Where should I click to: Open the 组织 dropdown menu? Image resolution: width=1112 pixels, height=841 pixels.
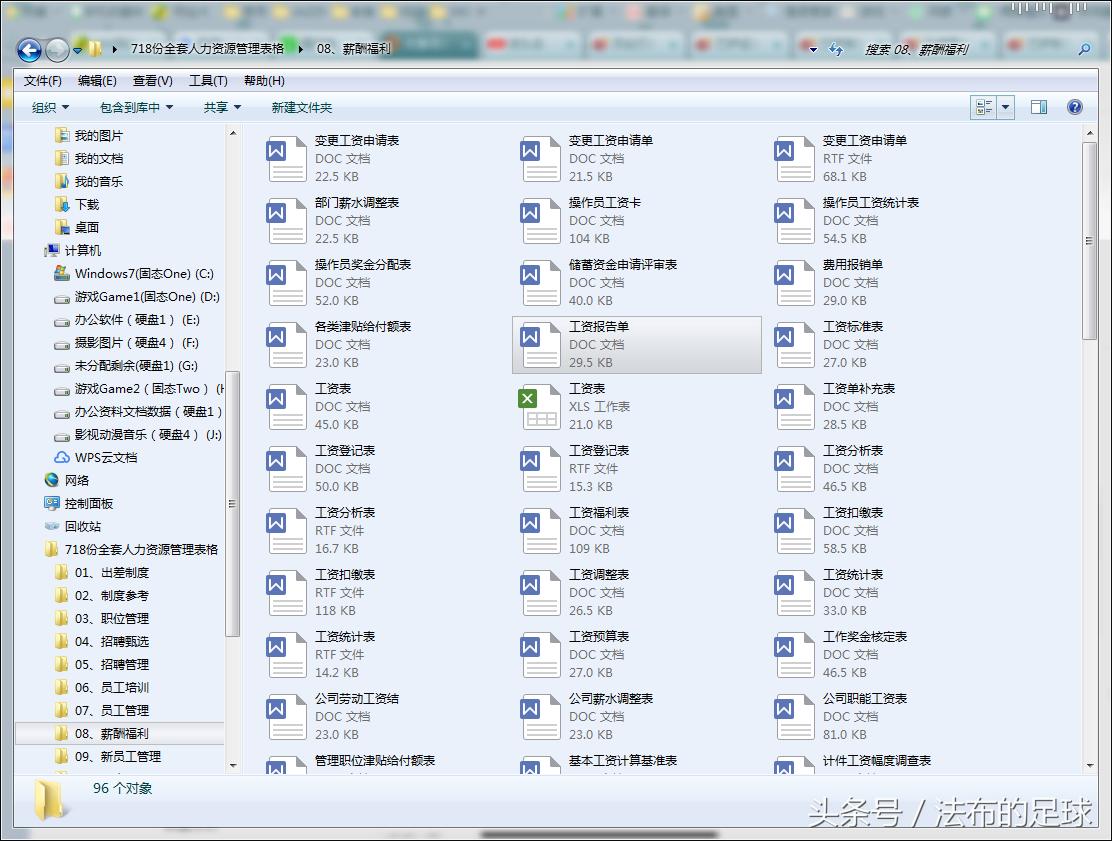point(48,107)
